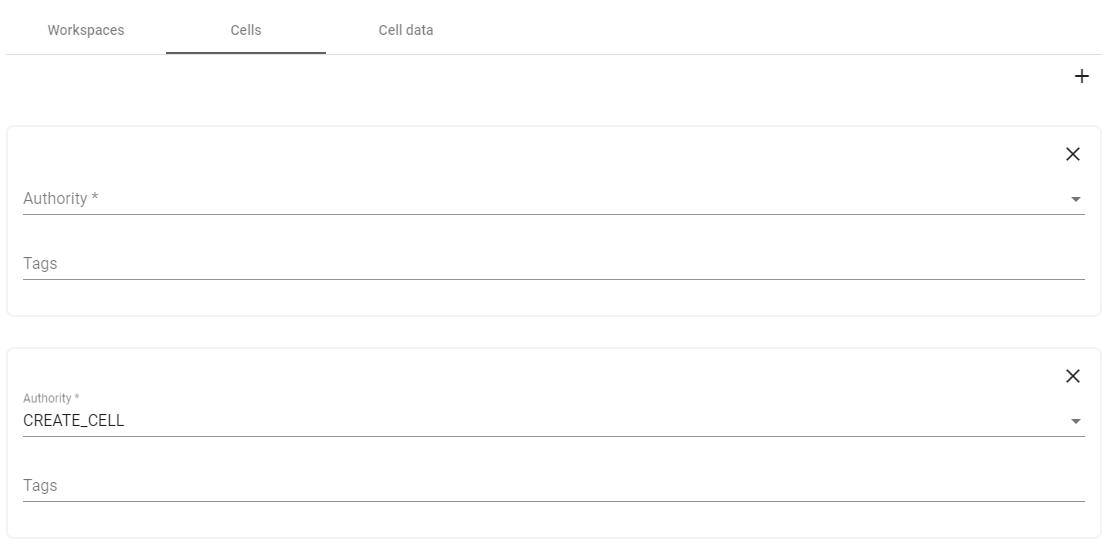Select the Cells tab
Viewport: 1118px width, 551px height.
[x=246, y=30]
